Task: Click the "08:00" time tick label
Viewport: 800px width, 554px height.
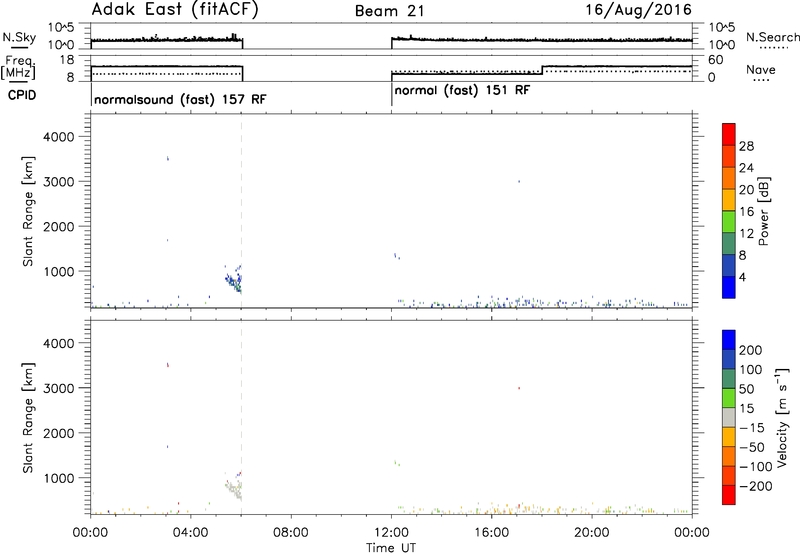Action: [x=291, y=533]
